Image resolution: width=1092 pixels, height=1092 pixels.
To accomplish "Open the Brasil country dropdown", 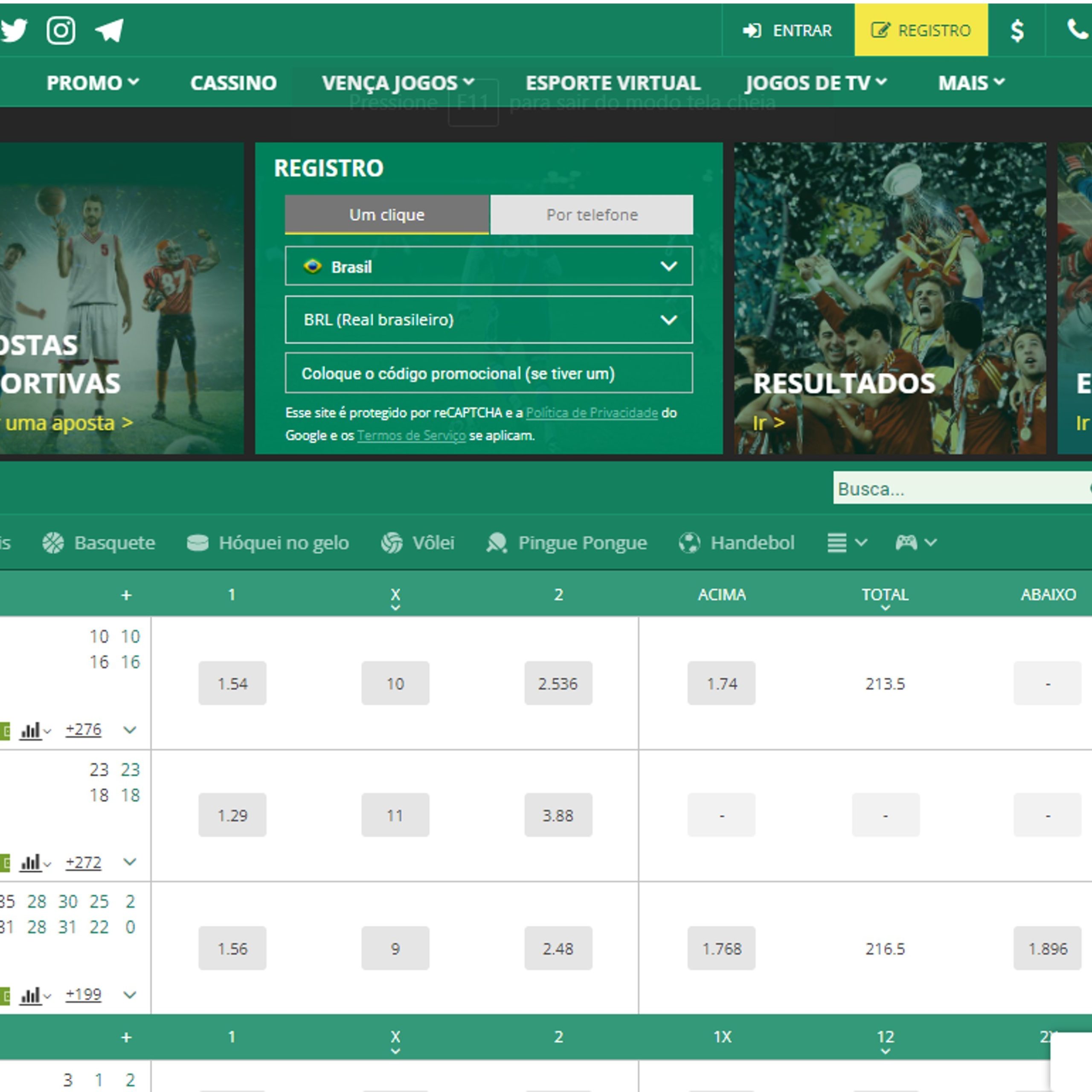I will [489, 266].
